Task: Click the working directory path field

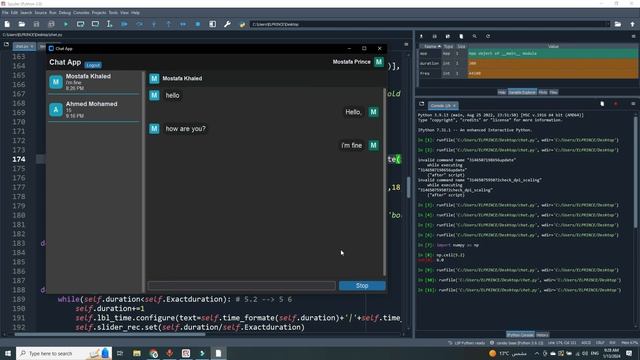Action: click(x=429, y=24)
